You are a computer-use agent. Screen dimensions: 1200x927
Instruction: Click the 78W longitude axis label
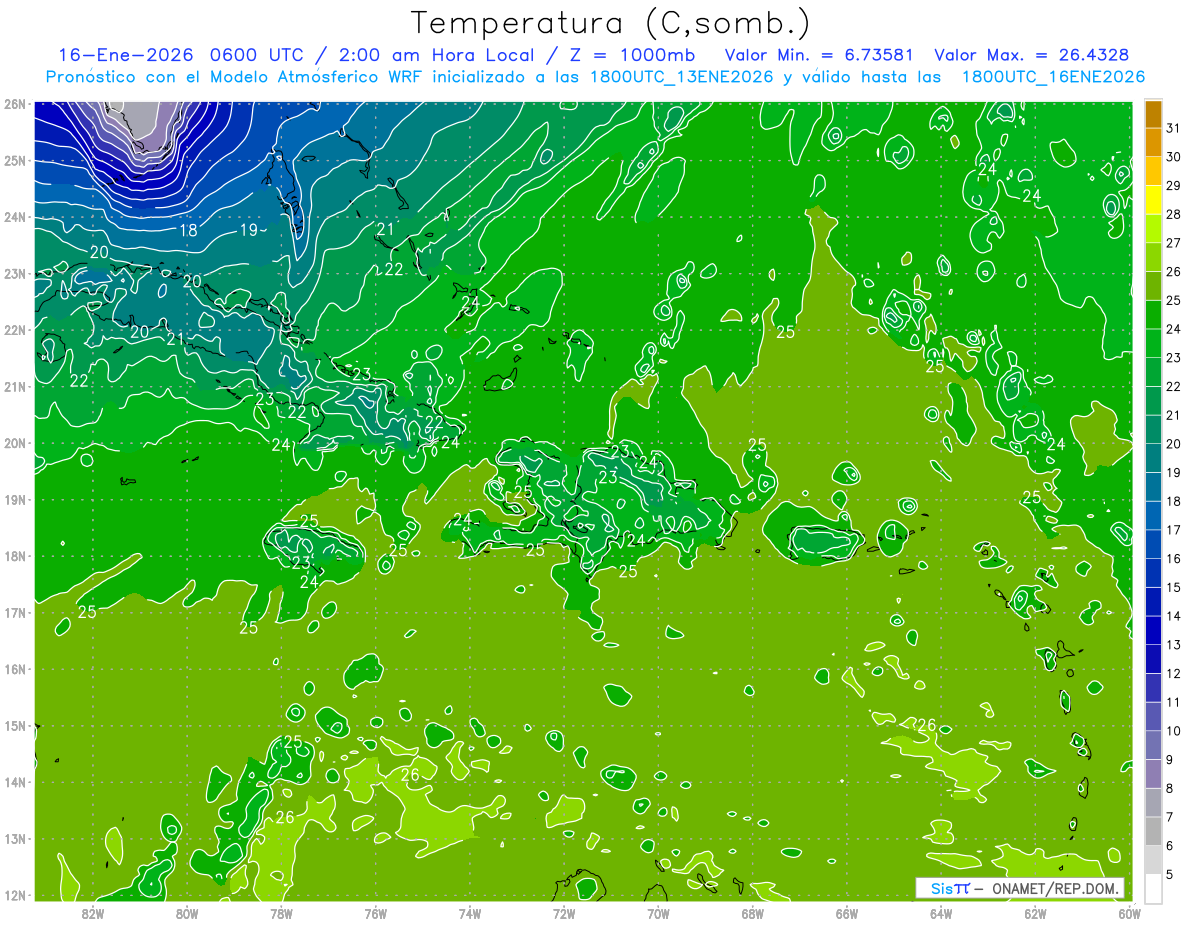(281, 913)
